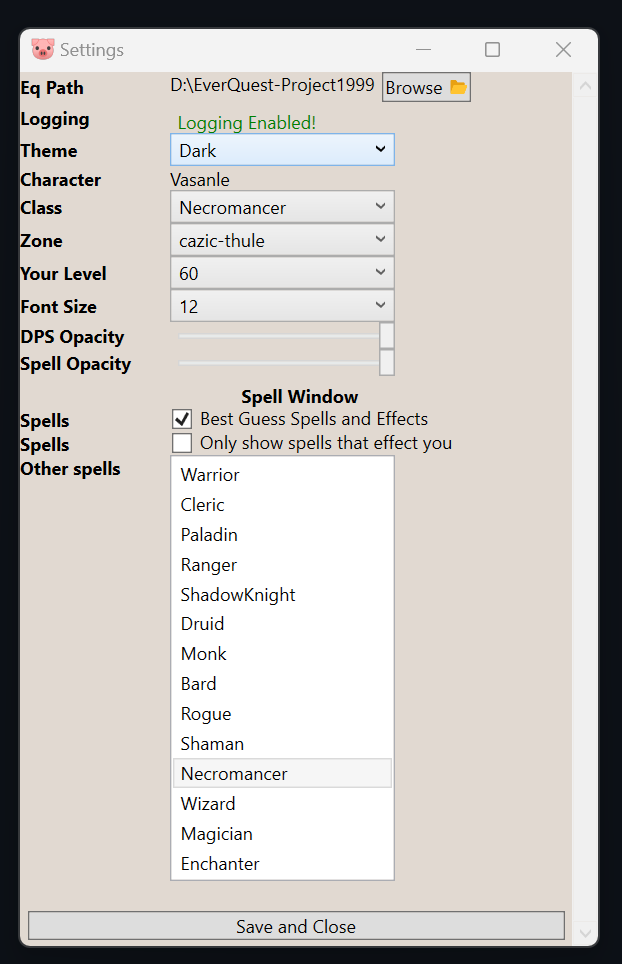The height and width of the screenshot is (964, 622).
Task: Click the Eq Path value D:\EverQuest-Project1999
Action: click(272, 85)
